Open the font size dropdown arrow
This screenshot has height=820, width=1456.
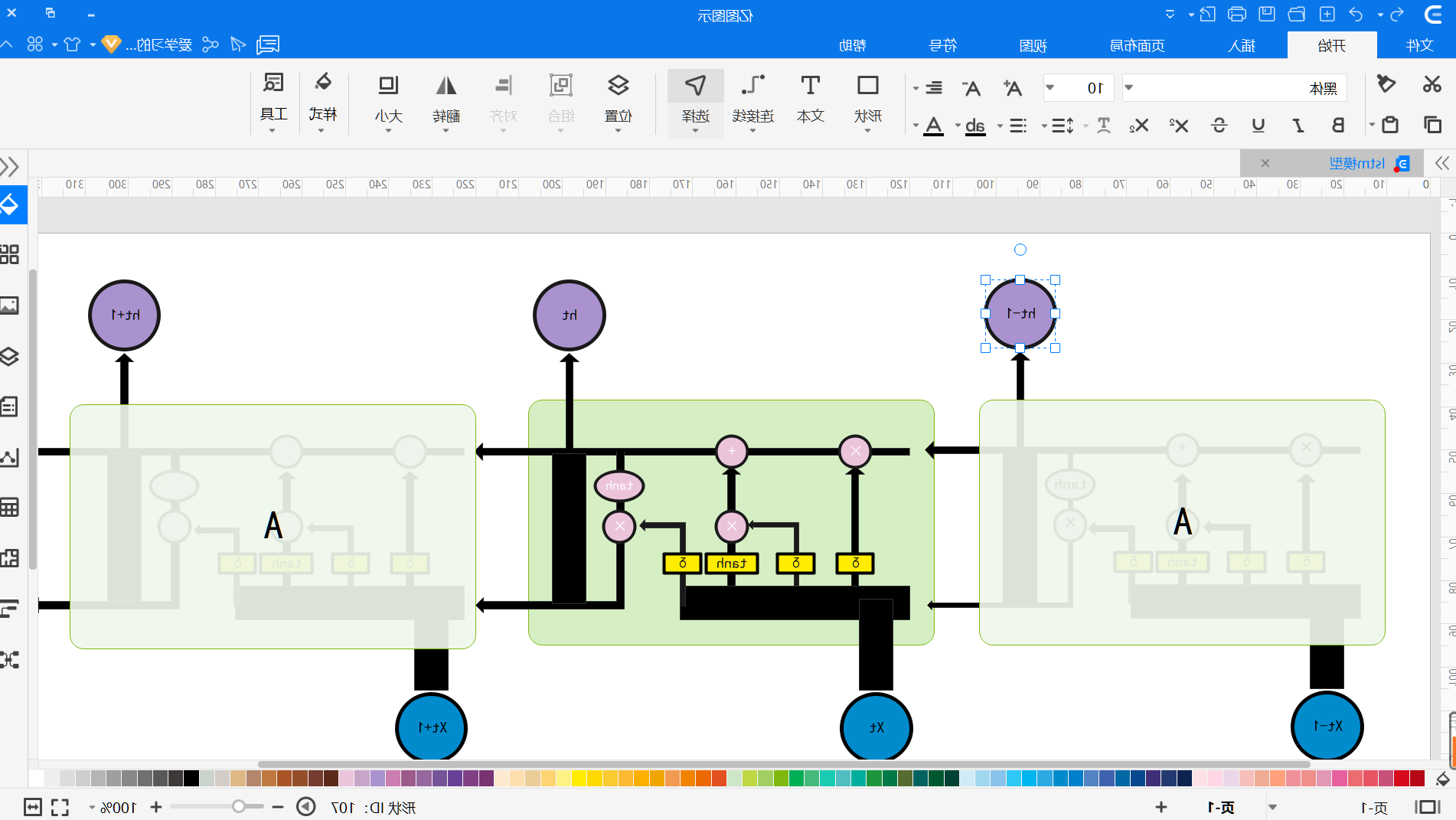click(x=1050, y=87)
